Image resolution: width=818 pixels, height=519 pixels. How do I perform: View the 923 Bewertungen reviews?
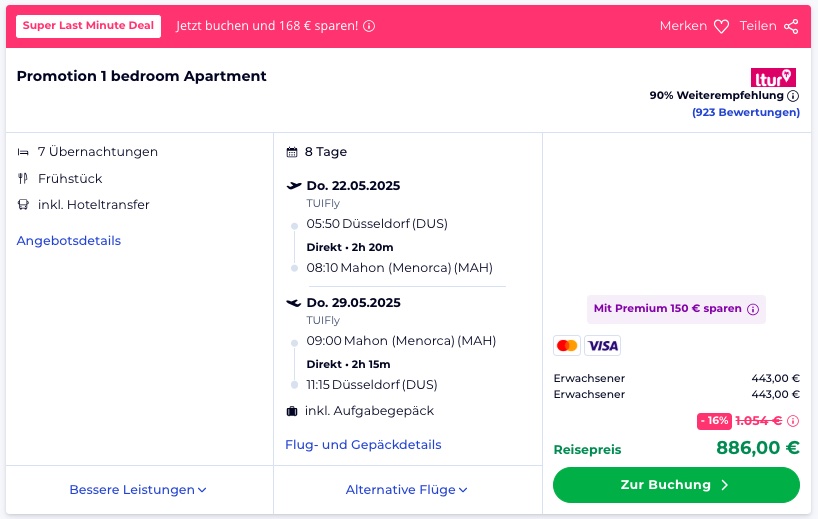coord(745,112)
